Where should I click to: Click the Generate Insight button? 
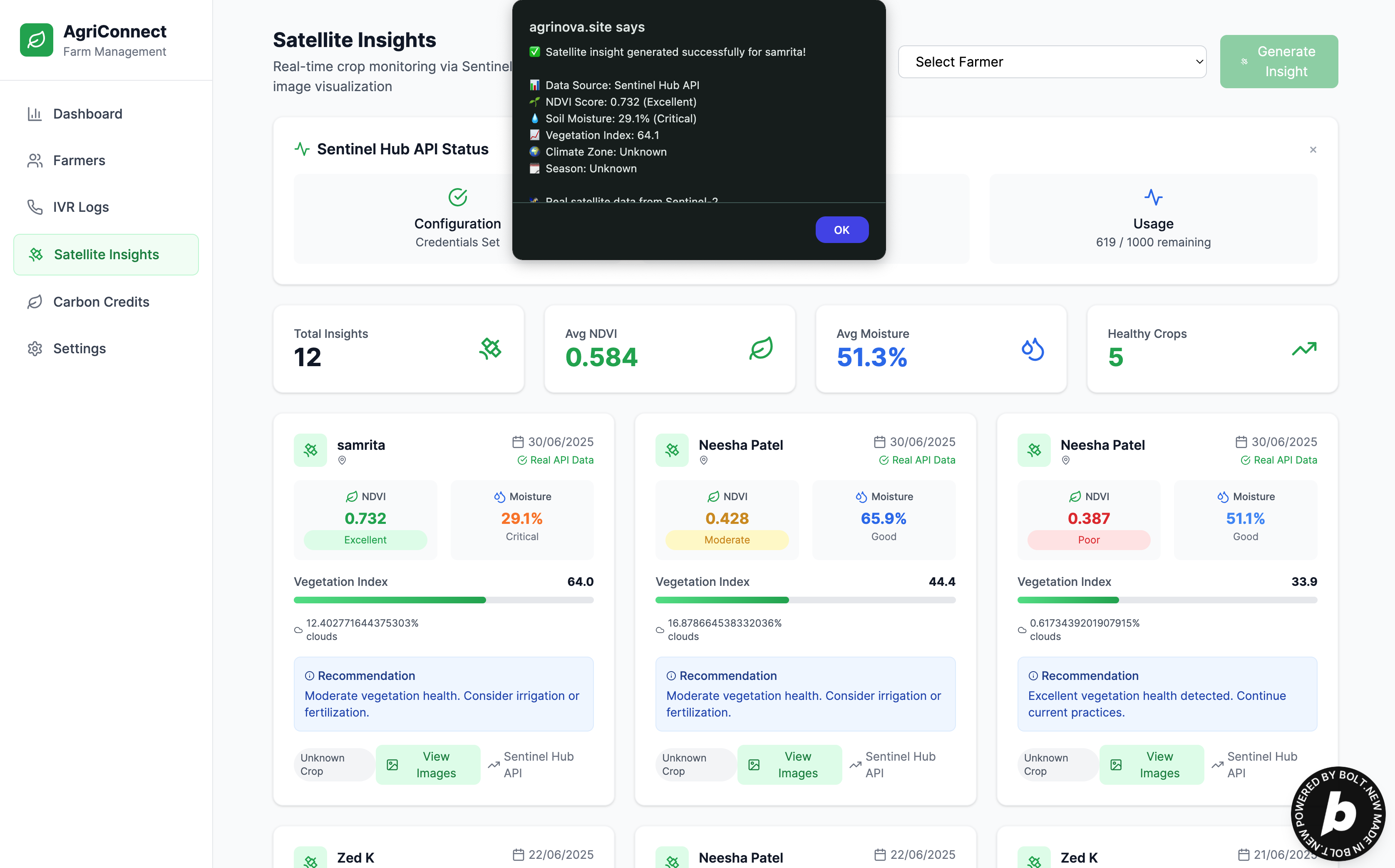click(x=1278, y=62)
